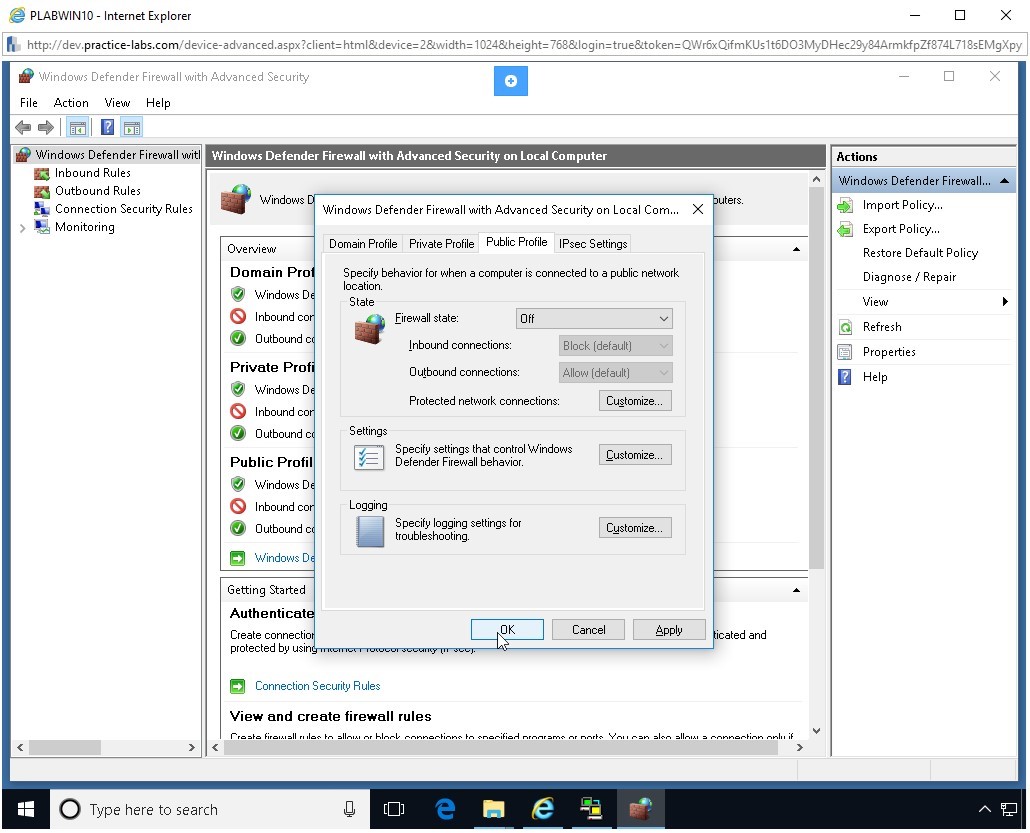The height and width of the screenshot is (833, 1030).
Task: Collapse the Overview section
Action: [x=796, y=249]
